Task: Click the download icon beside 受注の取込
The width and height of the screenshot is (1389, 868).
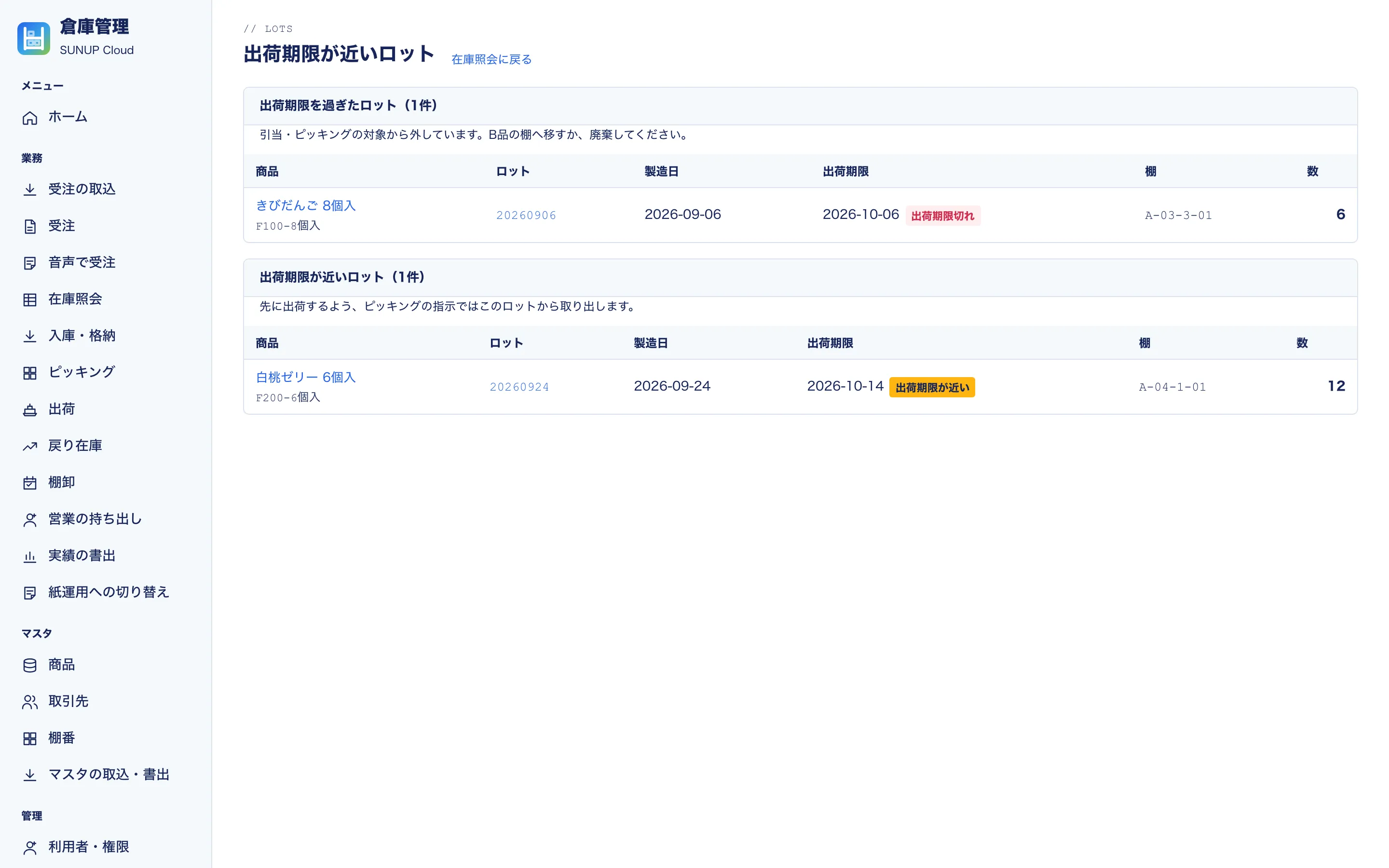Action: [x=30, y=190]
